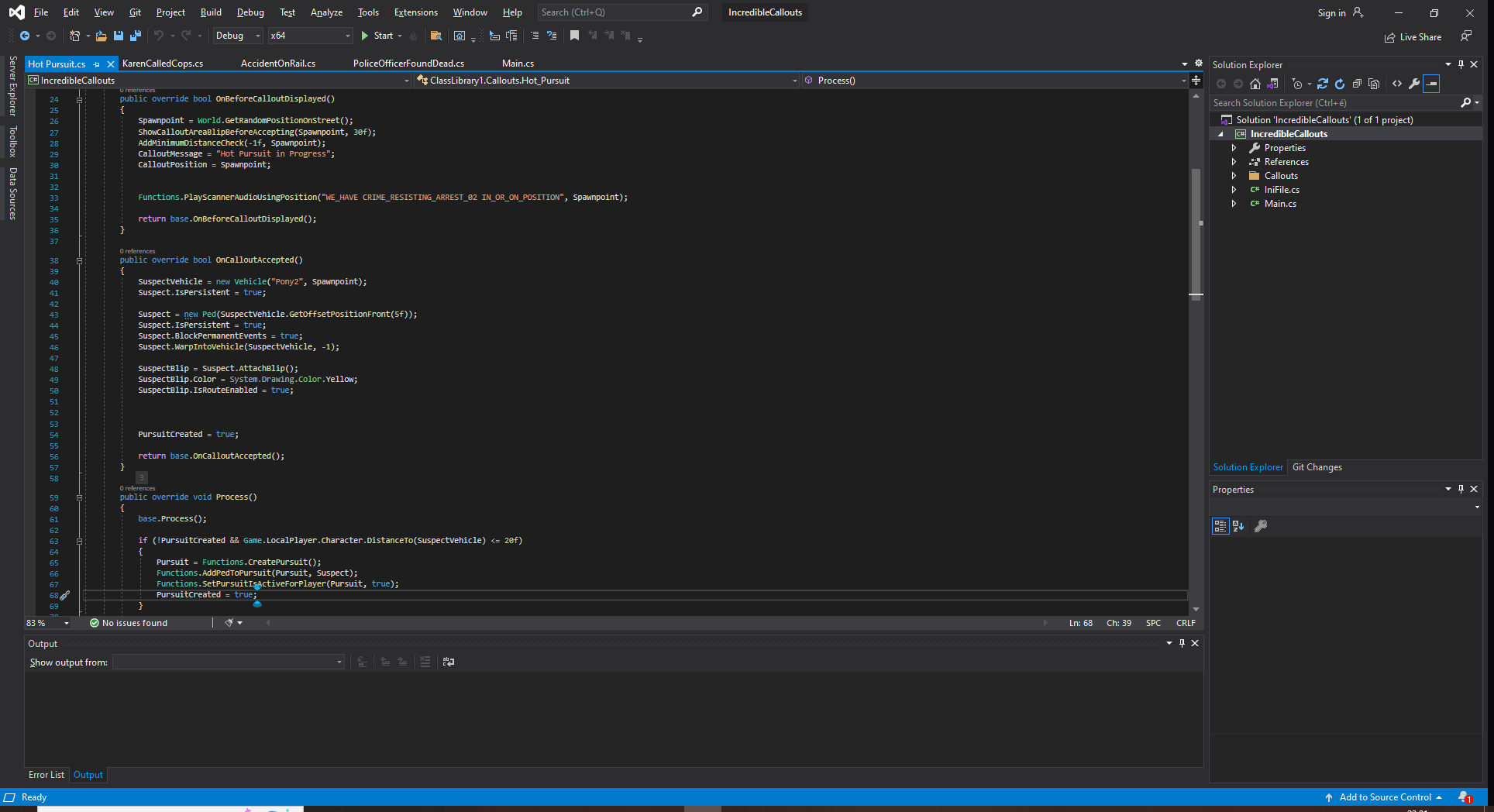Click the Start debugging button
This screenshot has height=812, width=1494.
[377, 36]
